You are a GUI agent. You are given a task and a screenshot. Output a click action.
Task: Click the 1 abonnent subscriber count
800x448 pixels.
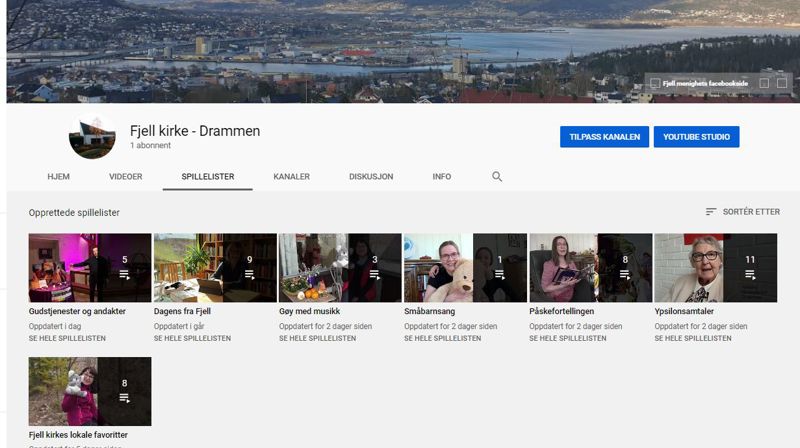point(151,145)
